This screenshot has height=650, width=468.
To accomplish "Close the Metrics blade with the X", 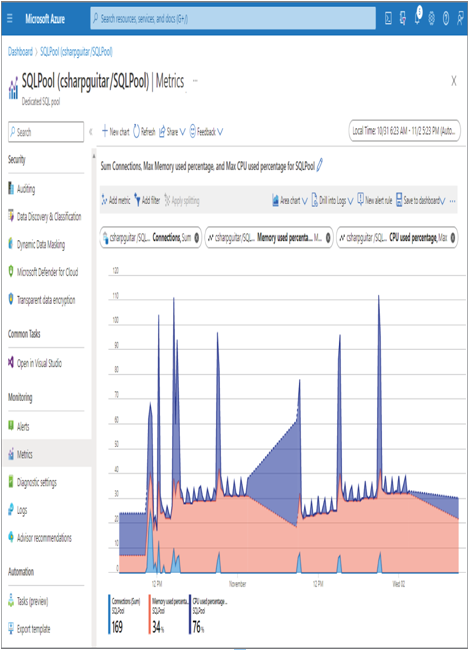I will coord(454,81).
